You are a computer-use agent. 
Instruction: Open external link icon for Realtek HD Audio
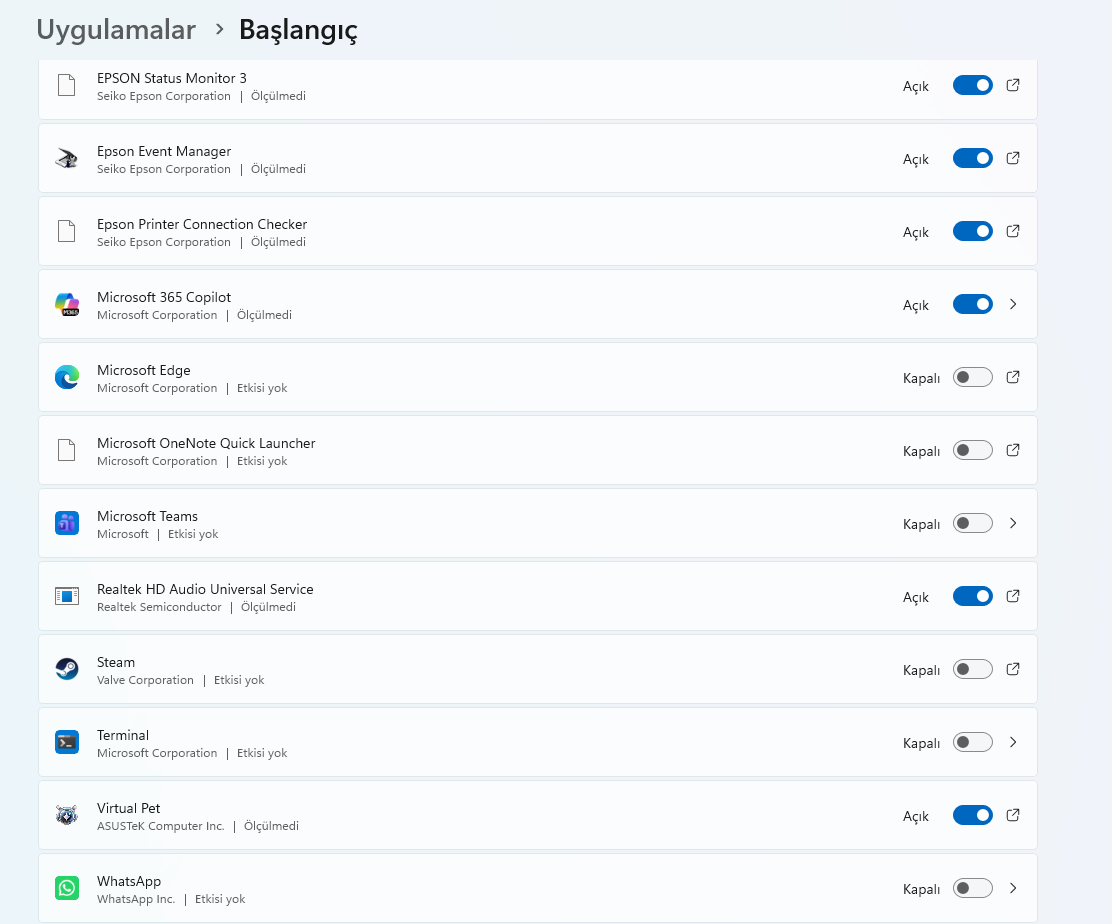(x=1013, y=596)
